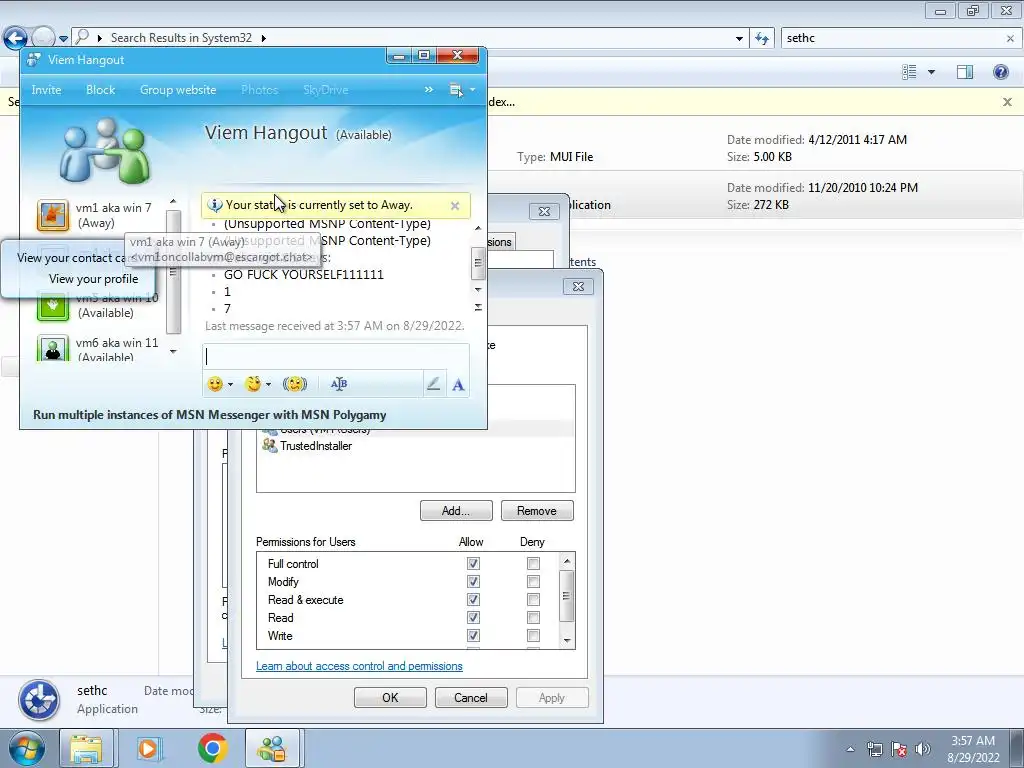Click Remove in Permissions dialog
The image size is (1024, 768).
click(537, 511)
